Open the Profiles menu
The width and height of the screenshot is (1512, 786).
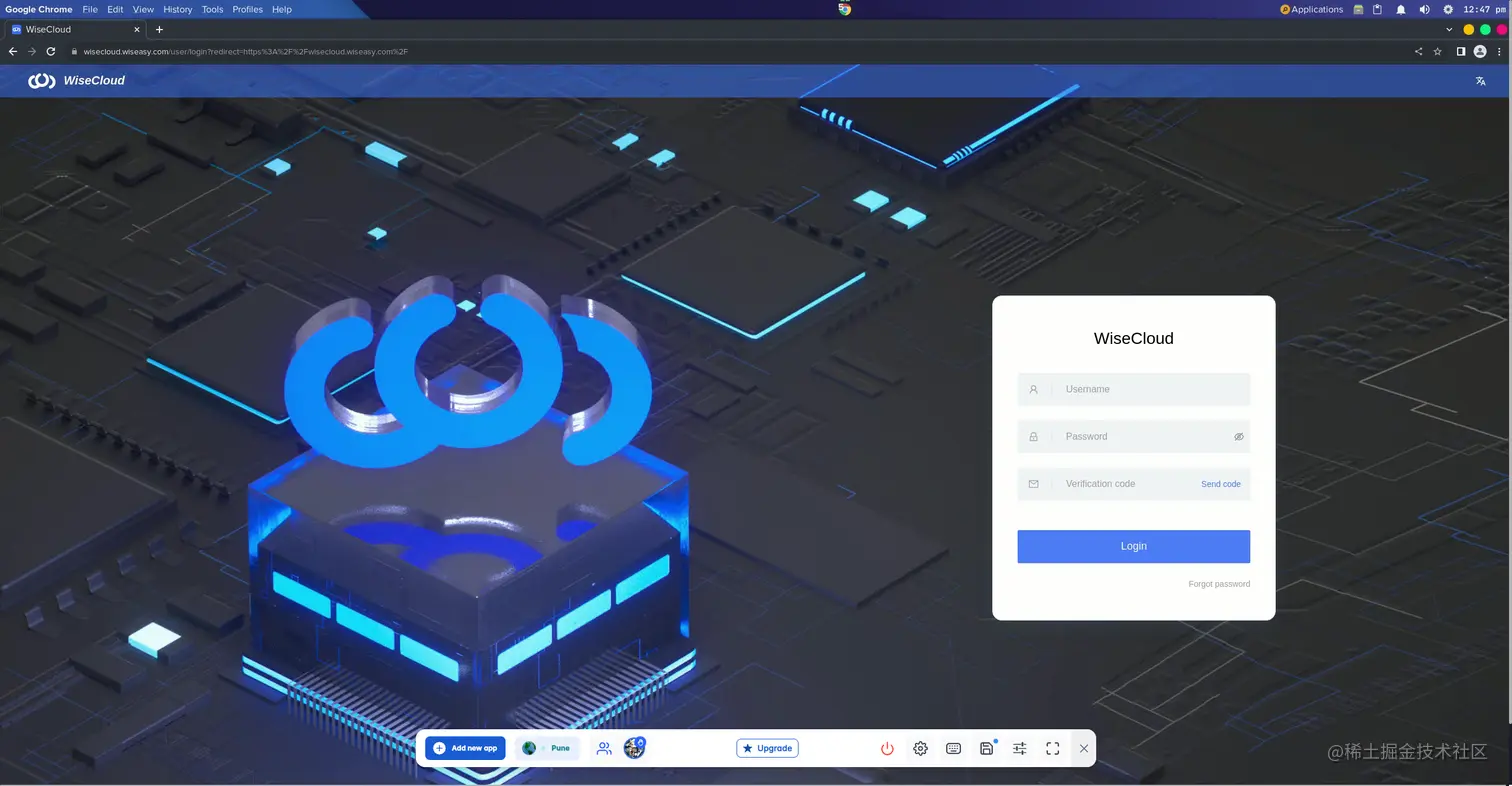click(x=247, y=9)
